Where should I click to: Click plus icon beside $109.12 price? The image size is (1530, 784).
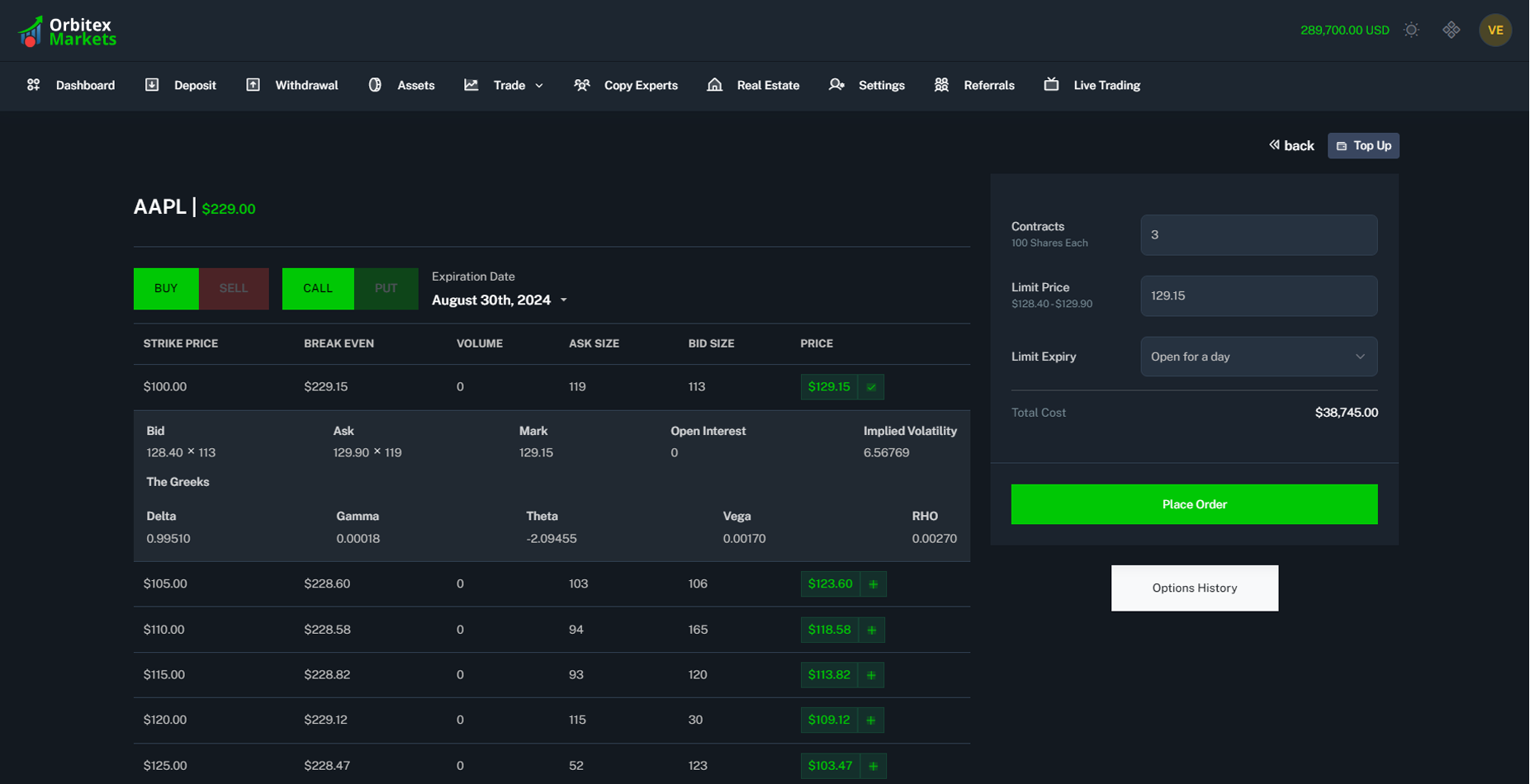coord(870,720)
